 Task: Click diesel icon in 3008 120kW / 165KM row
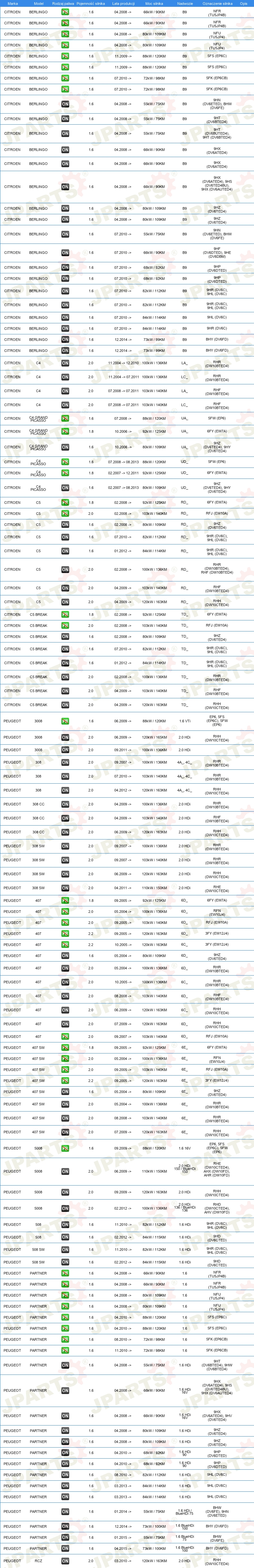[65, 738]
